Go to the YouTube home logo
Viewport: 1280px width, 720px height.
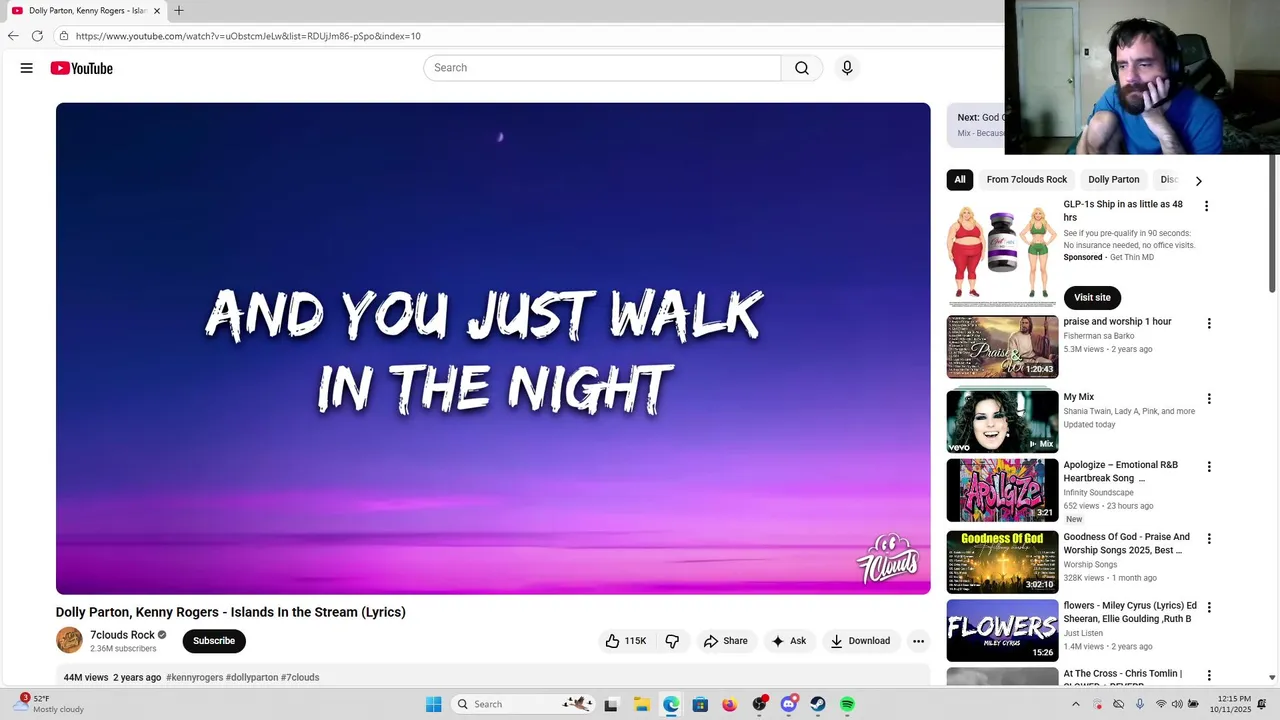[82, 68]
